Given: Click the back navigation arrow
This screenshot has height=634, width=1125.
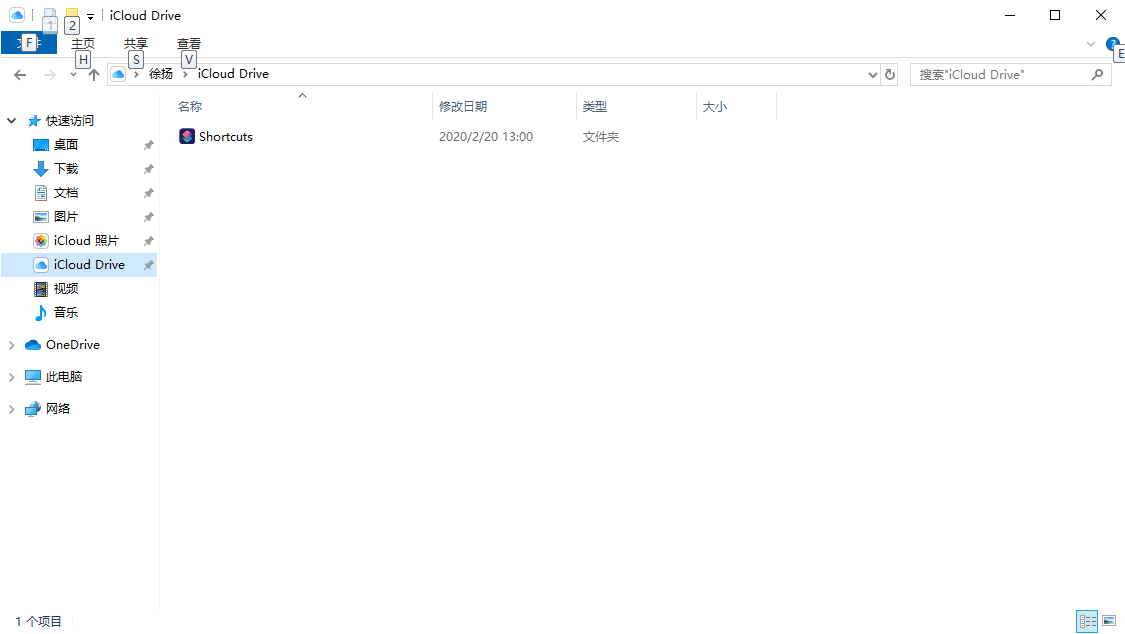Looking at the screenshot, I should point(20,75).
